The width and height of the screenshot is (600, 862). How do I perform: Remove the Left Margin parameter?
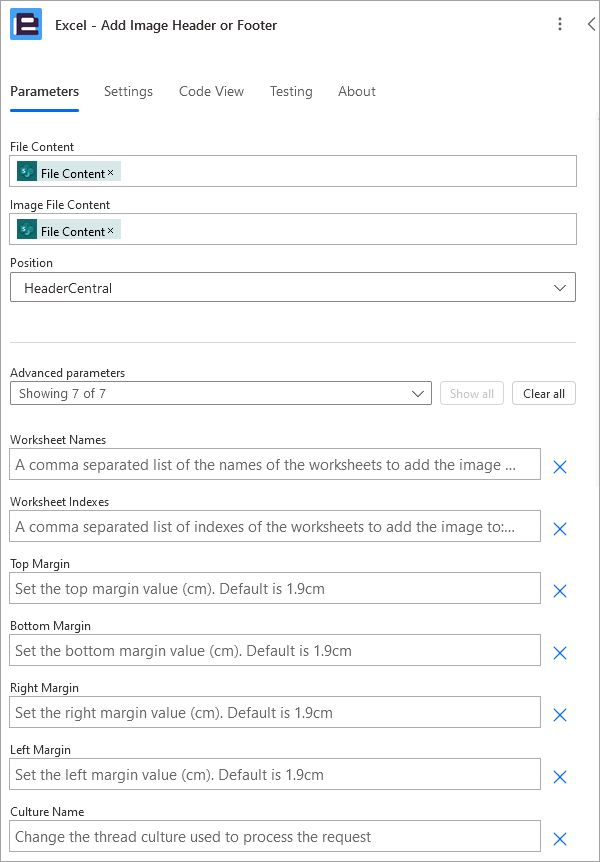point(559,777)
